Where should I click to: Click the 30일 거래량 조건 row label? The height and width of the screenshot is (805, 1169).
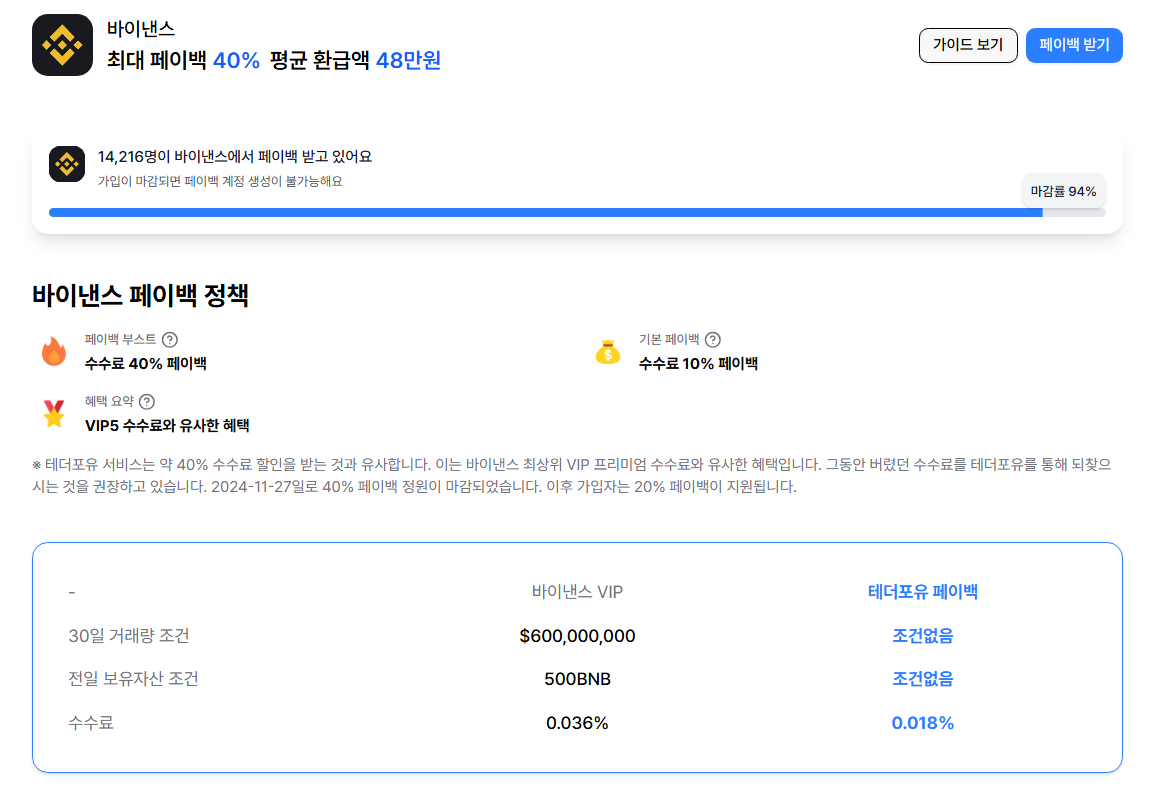[x=129, y=636]
